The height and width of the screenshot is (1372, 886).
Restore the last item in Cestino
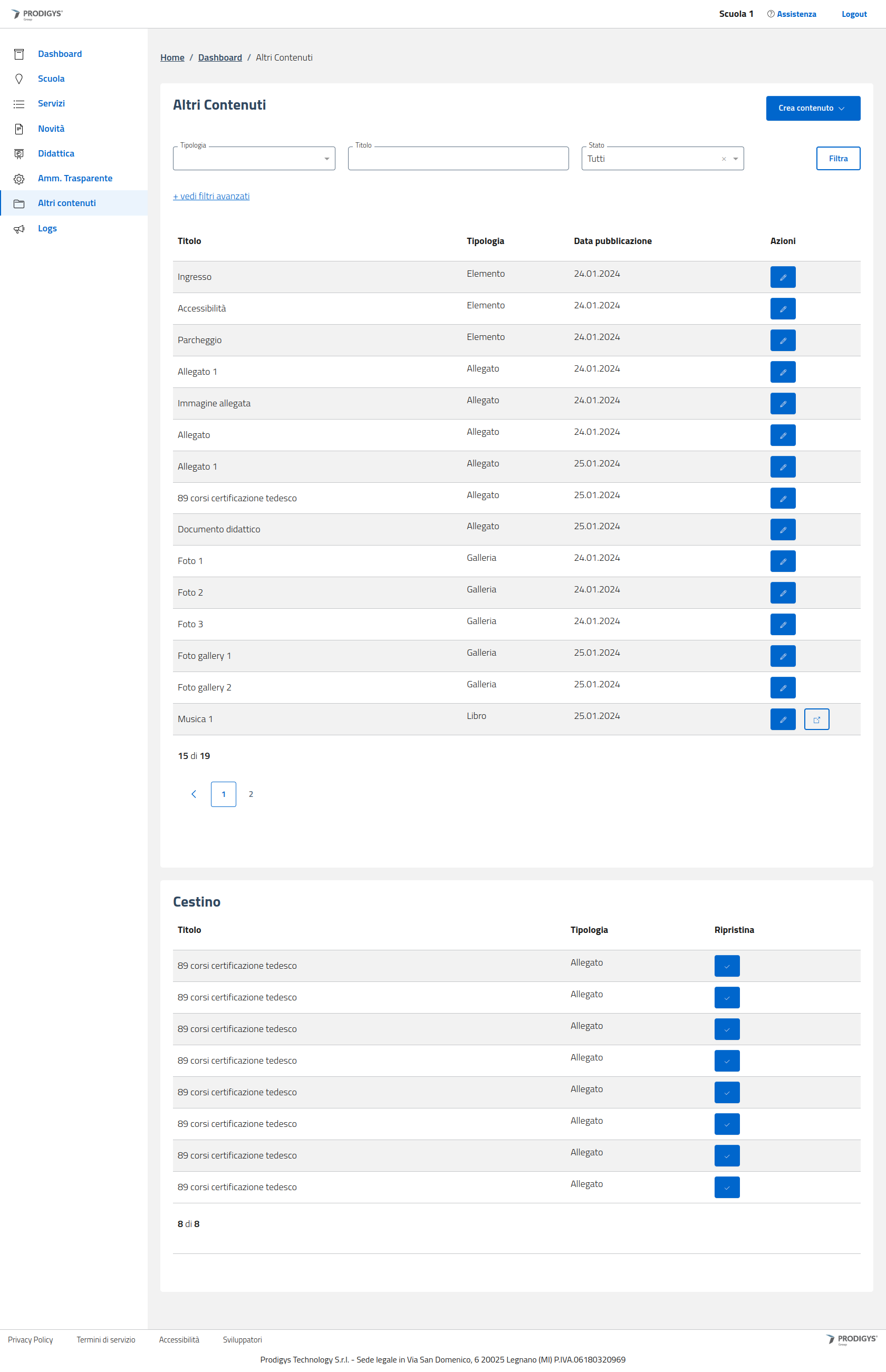click(727, 1188)
